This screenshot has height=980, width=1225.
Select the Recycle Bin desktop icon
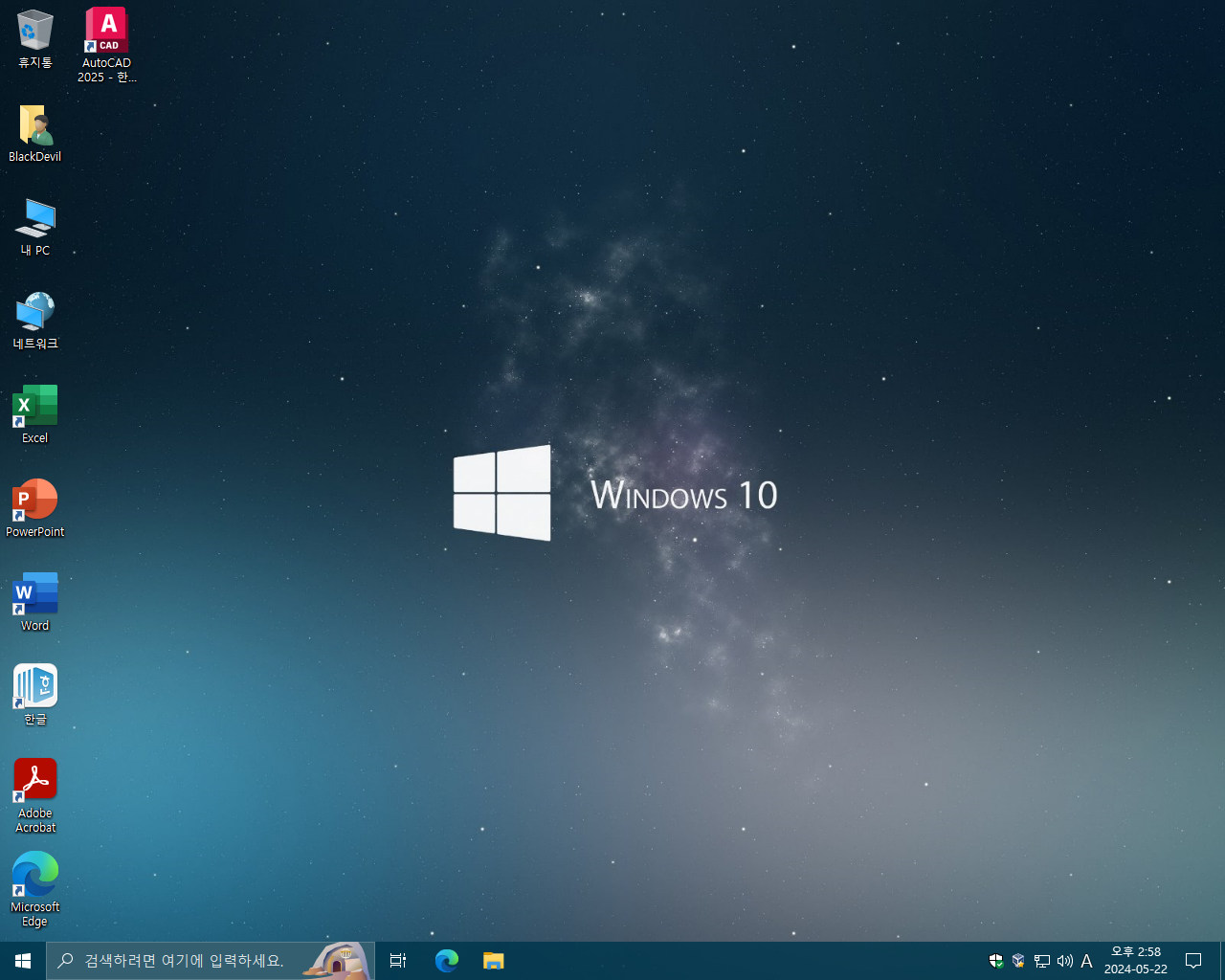tap(35, 38)
